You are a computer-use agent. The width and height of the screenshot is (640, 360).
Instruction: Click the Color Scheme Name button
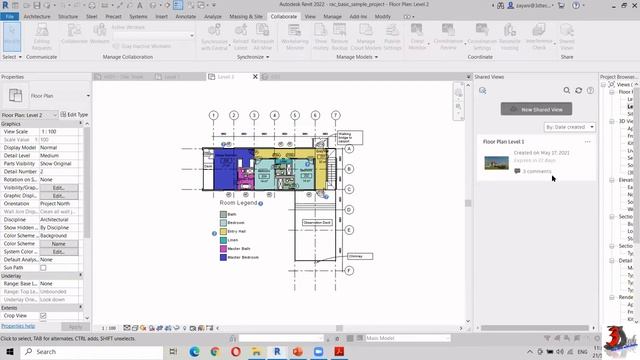tap(59, 244)
